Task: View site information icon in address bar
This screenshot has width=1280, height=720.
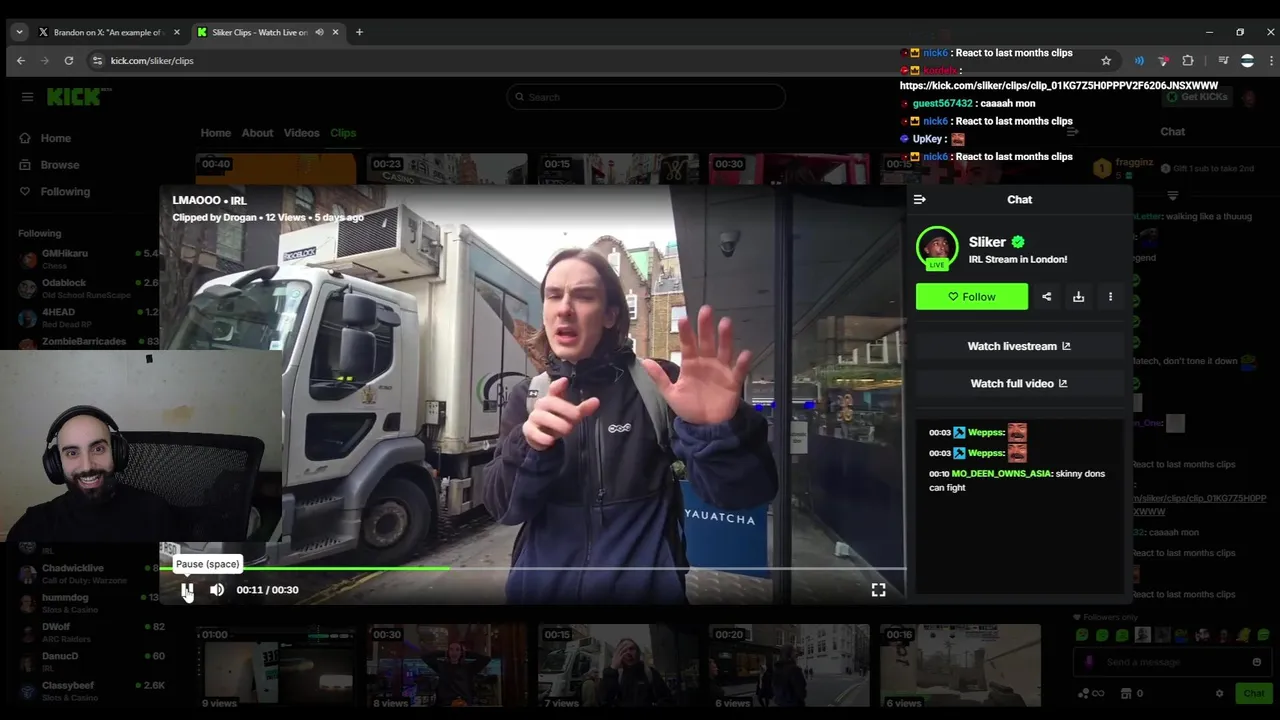Action: 97,61
